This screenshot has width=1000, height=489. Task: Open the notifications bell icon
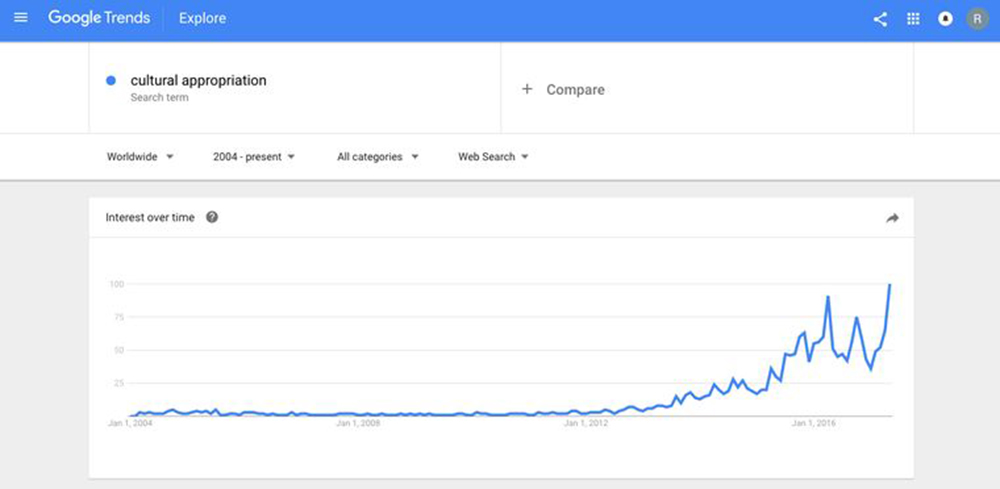pyautogui.click(x=945, y=19)
